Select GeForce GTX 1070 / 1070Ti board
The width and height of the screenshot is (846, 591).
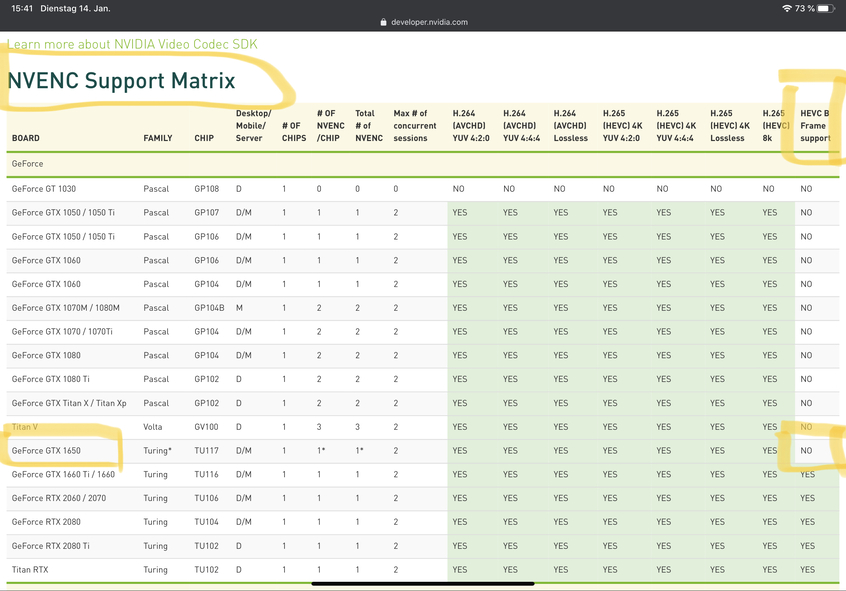62,331
